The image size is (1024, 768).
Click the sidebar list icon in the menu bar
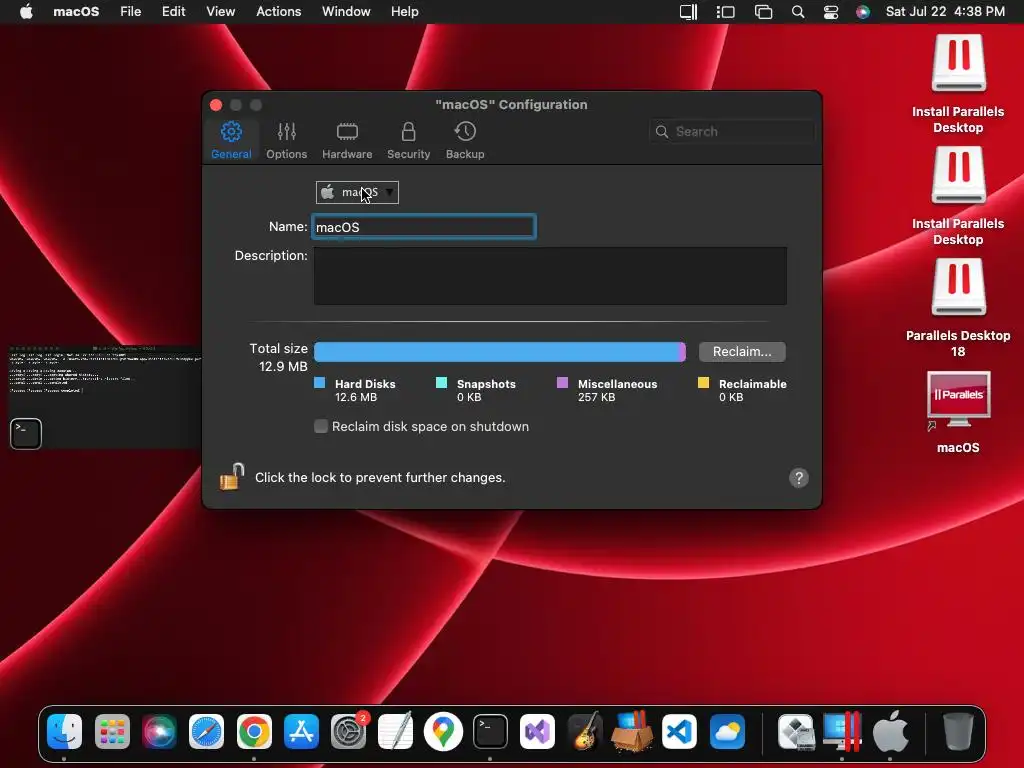coord(726,12)
